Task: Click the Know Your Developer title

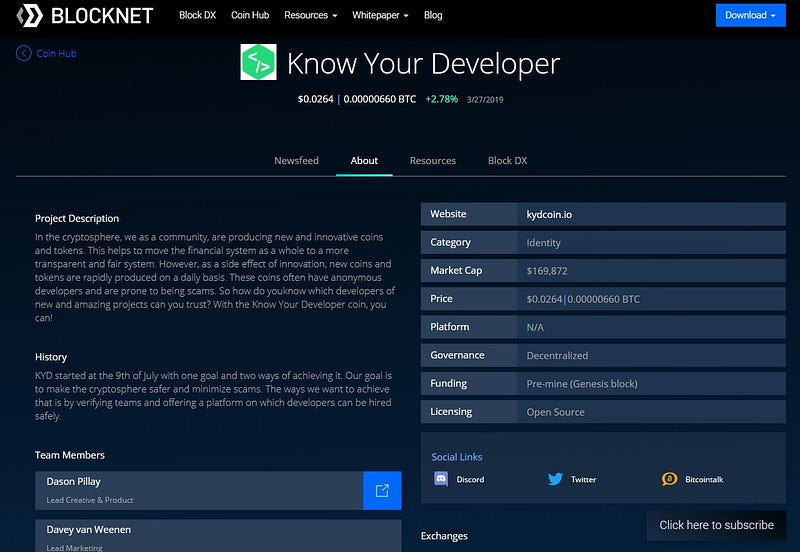Action: point(423,63)
